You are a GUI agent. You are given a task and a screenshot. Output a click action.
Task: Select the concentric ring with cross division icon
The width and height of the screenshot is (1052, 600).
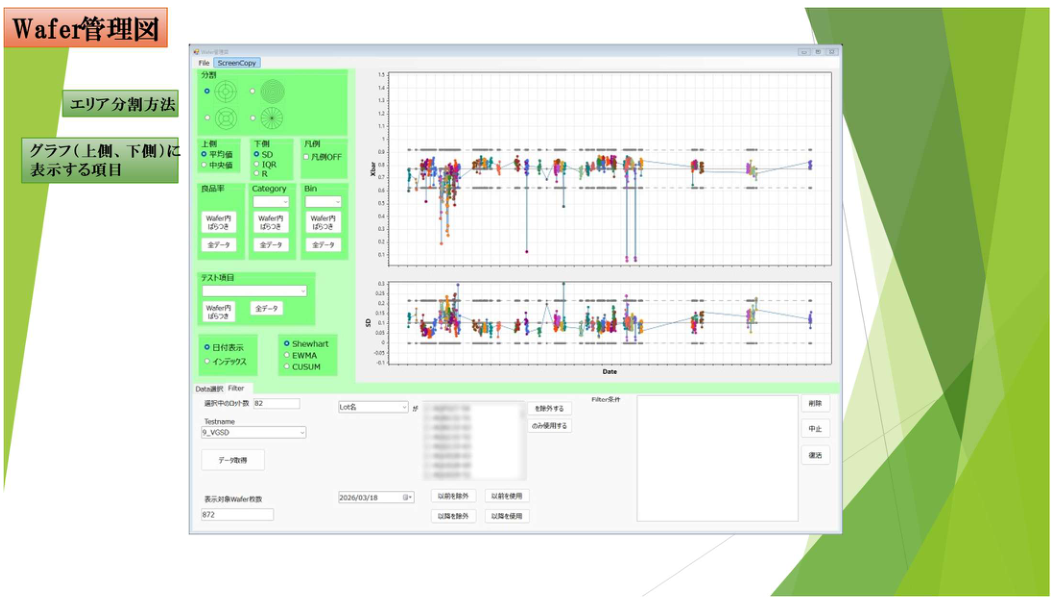point(225,91)
